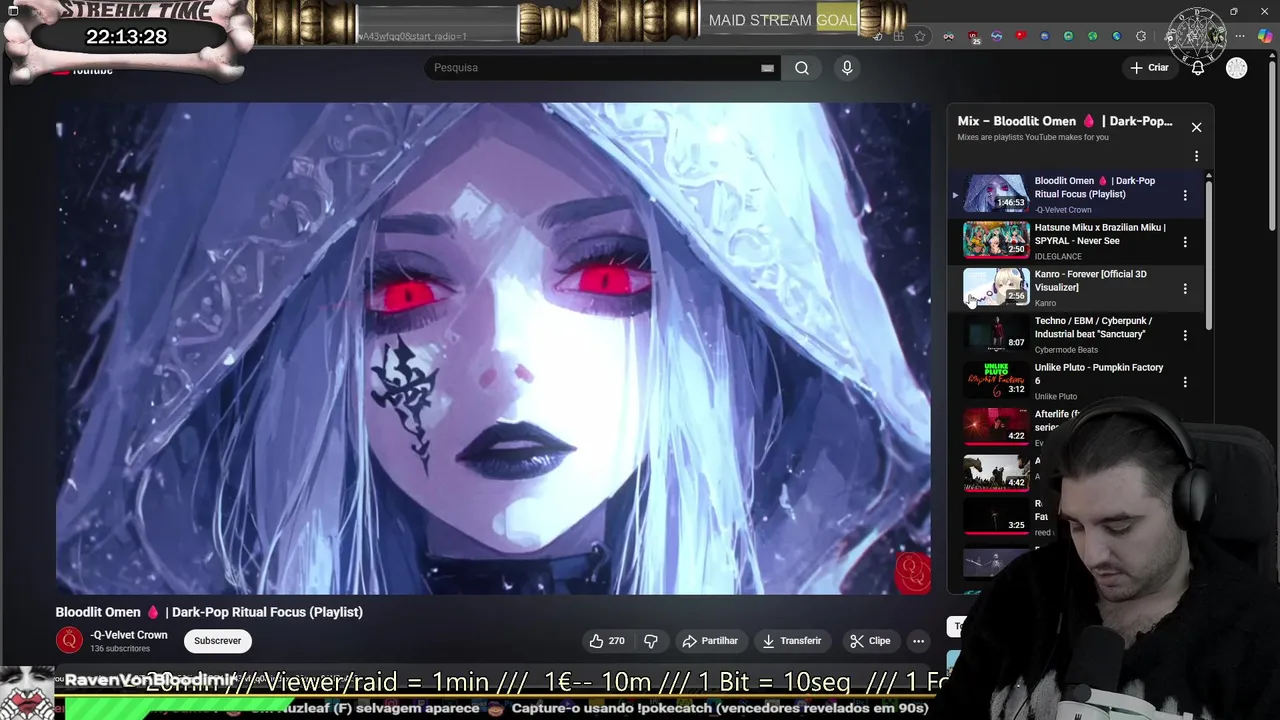
Task: Click the purple wave extension icon
Action: [997, 36]
